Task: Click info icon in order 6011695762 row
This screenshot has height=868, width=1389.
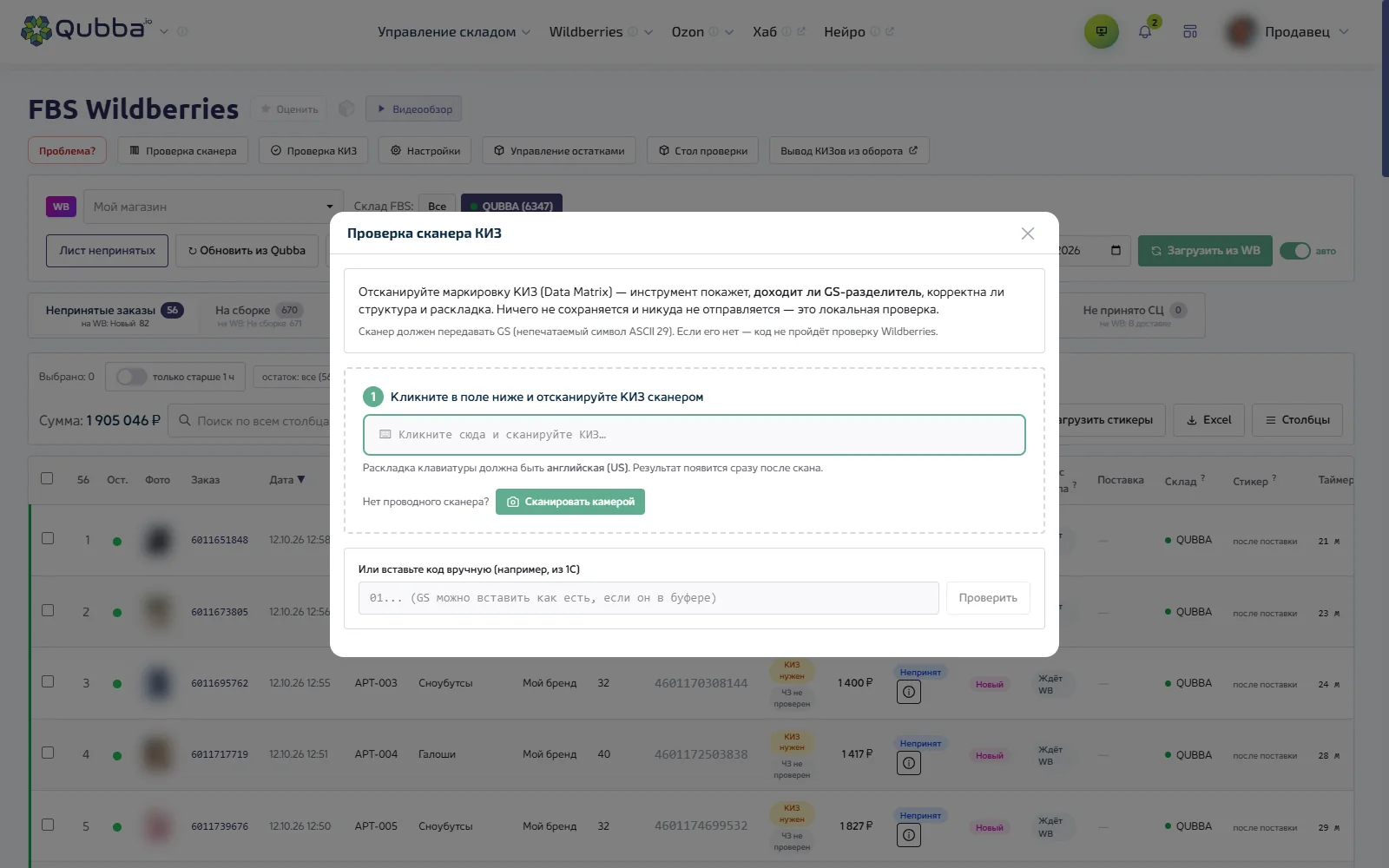Action: 909,692
